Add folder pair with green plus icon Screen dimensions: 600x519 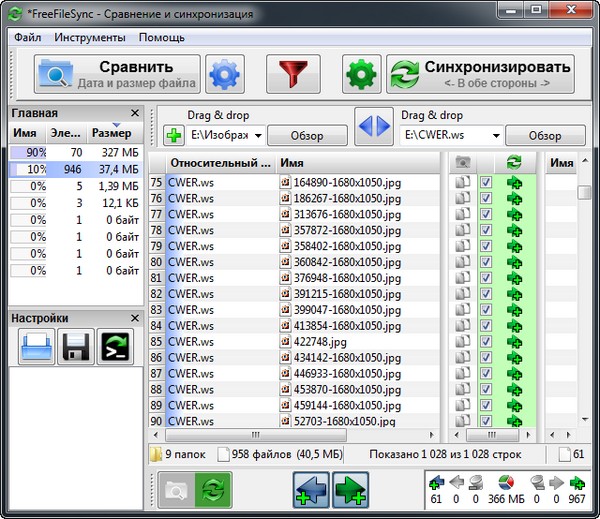173,135
